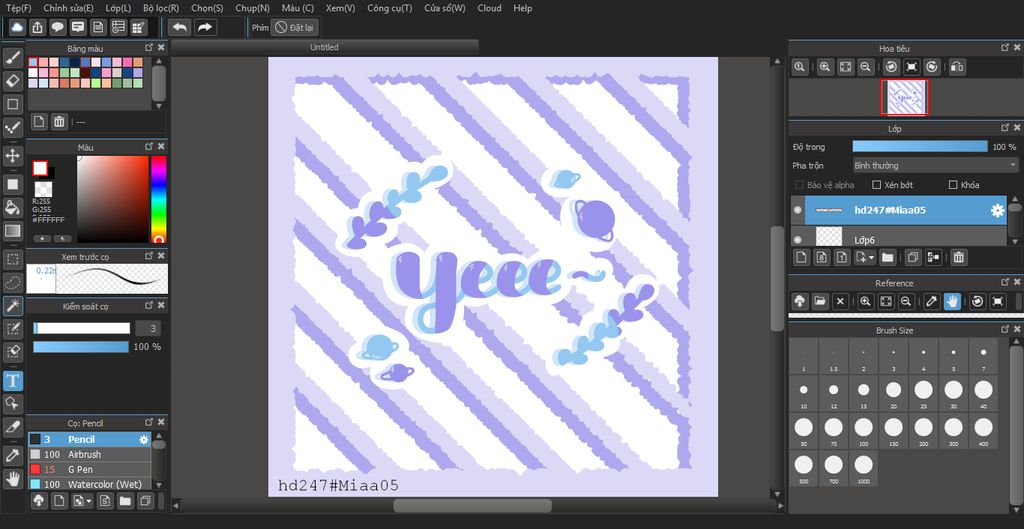
Task: Delete the selected palette color with trash icon
Action: point(59,121)
